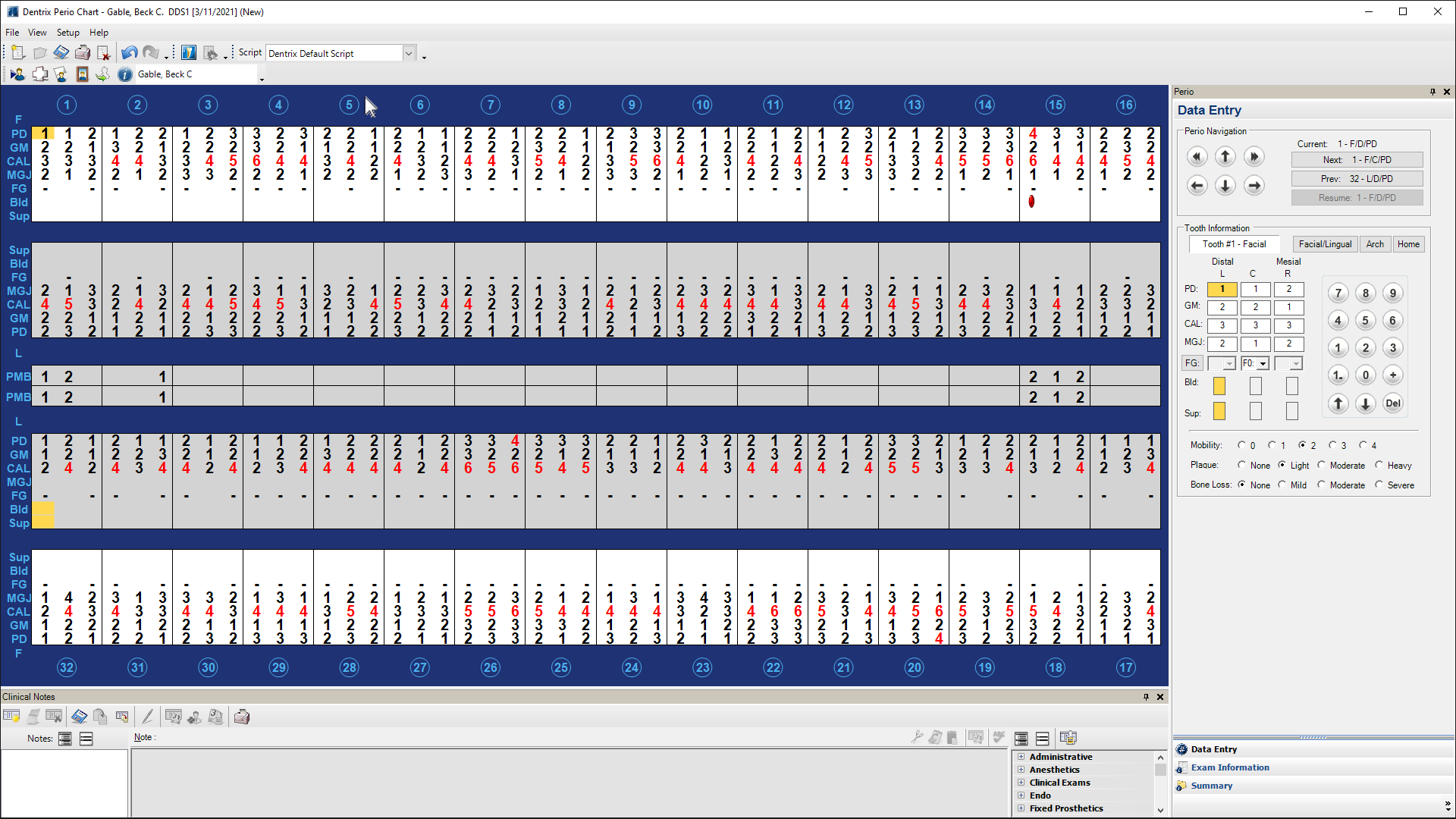Open the F0 furcation grade dropdown

tap(1263, 364)
